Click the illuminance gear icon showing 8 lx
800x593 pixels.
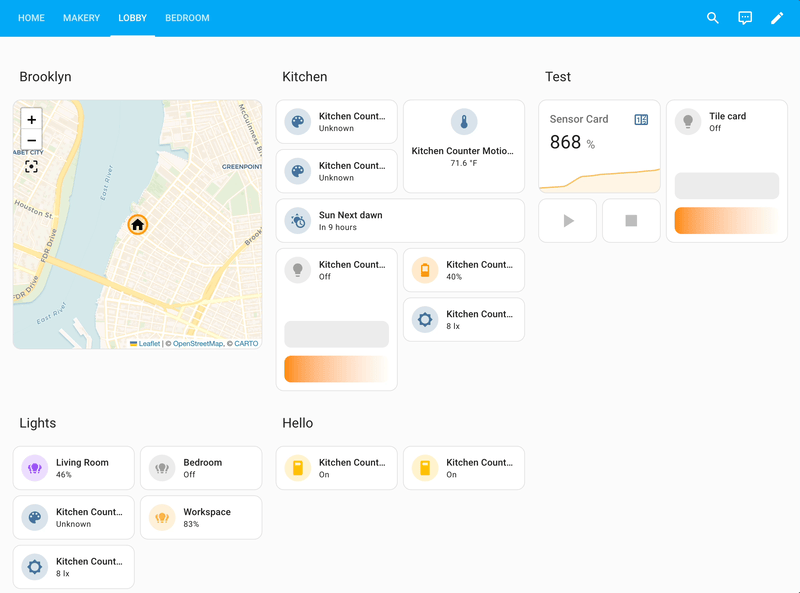424,319
